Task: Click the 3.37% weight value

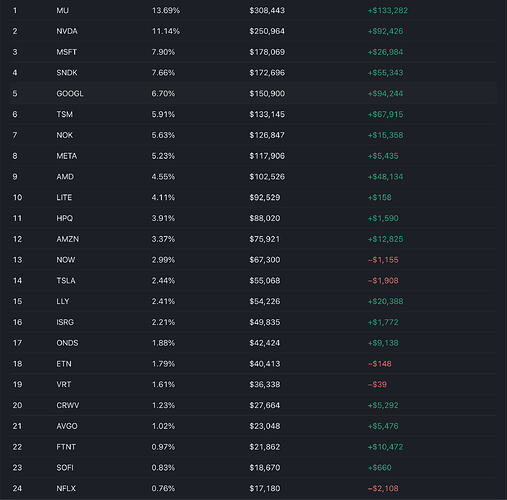Action: (163, 239)
